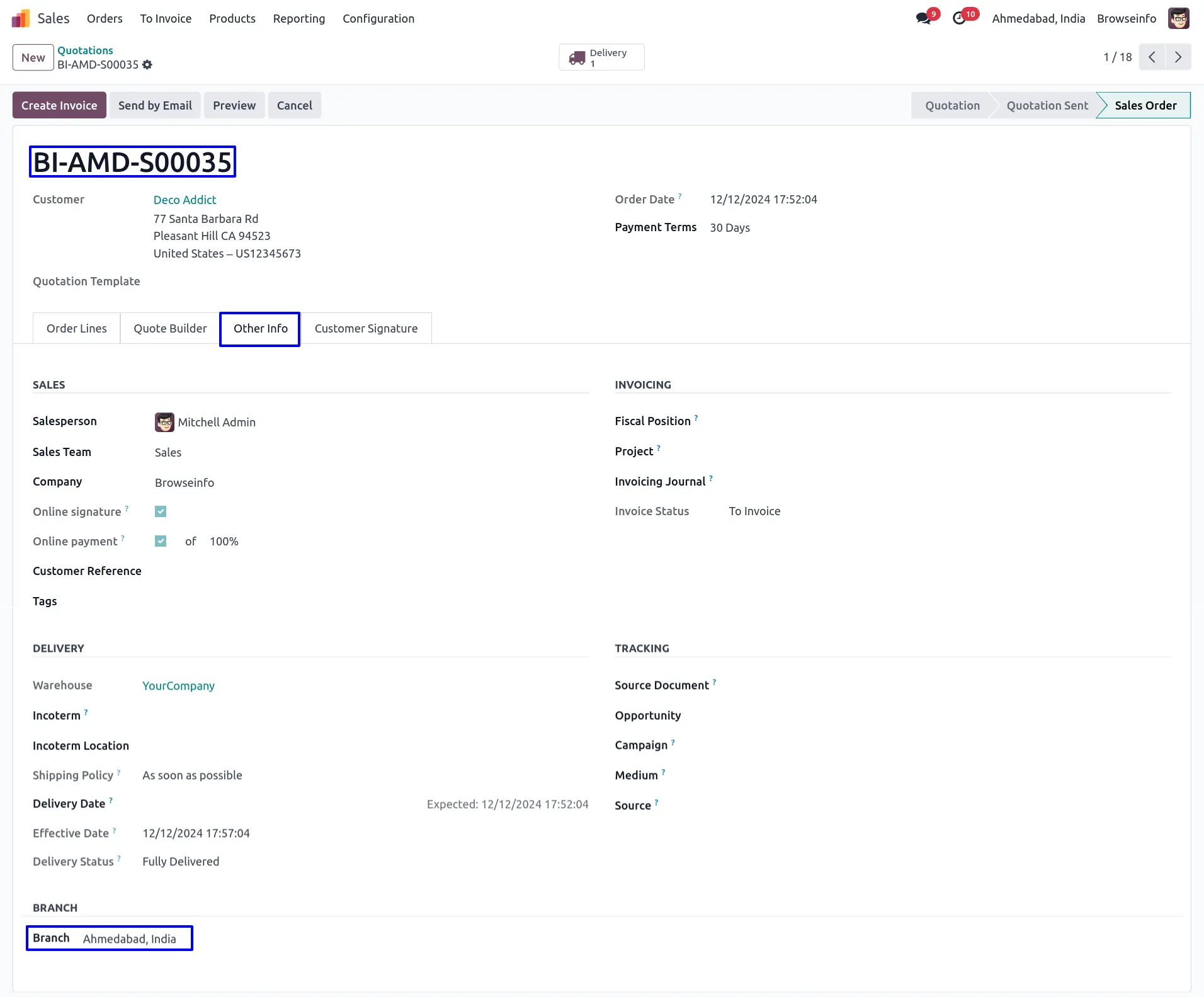Click the Project help question mark

[659, 448]
